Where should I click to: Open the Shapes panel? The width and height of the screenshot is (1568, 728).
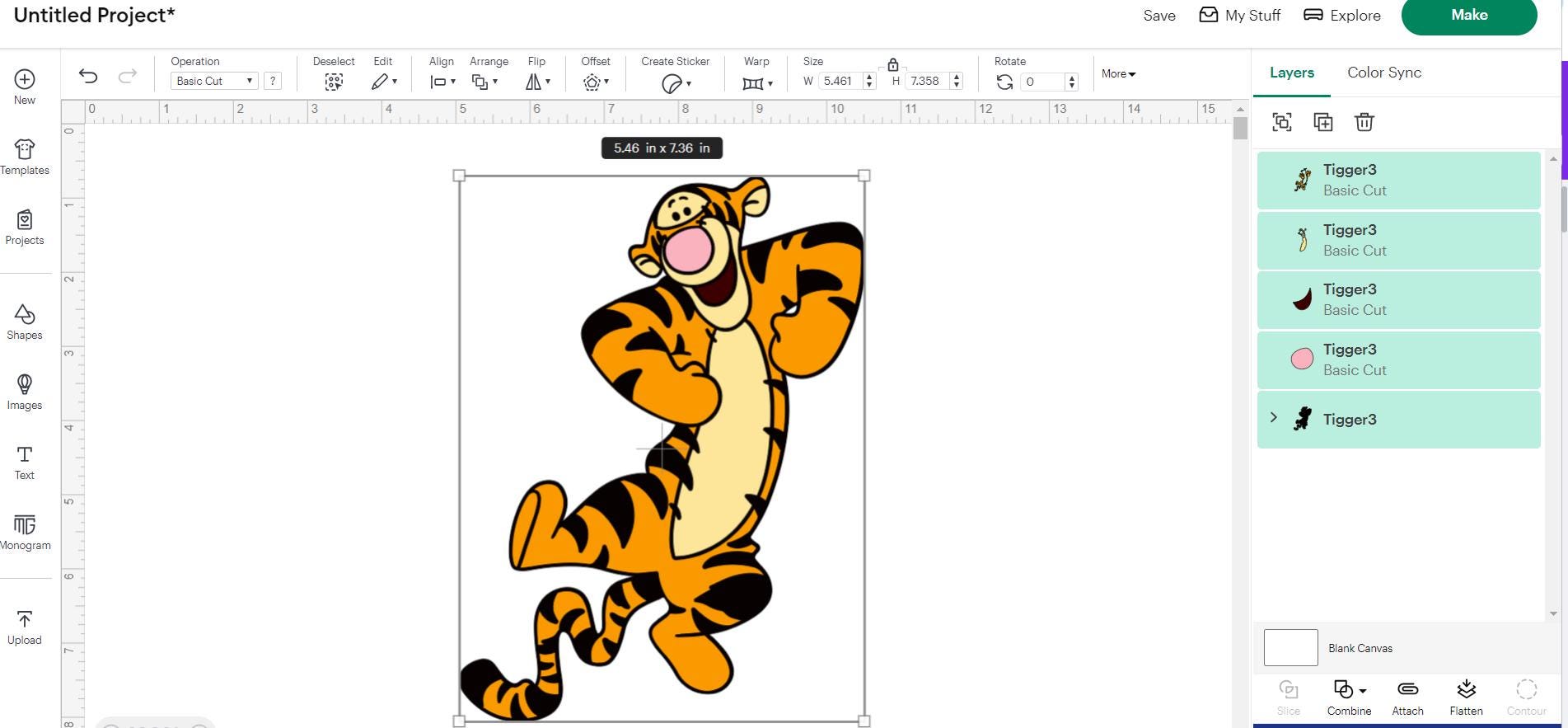pos(25,322)
